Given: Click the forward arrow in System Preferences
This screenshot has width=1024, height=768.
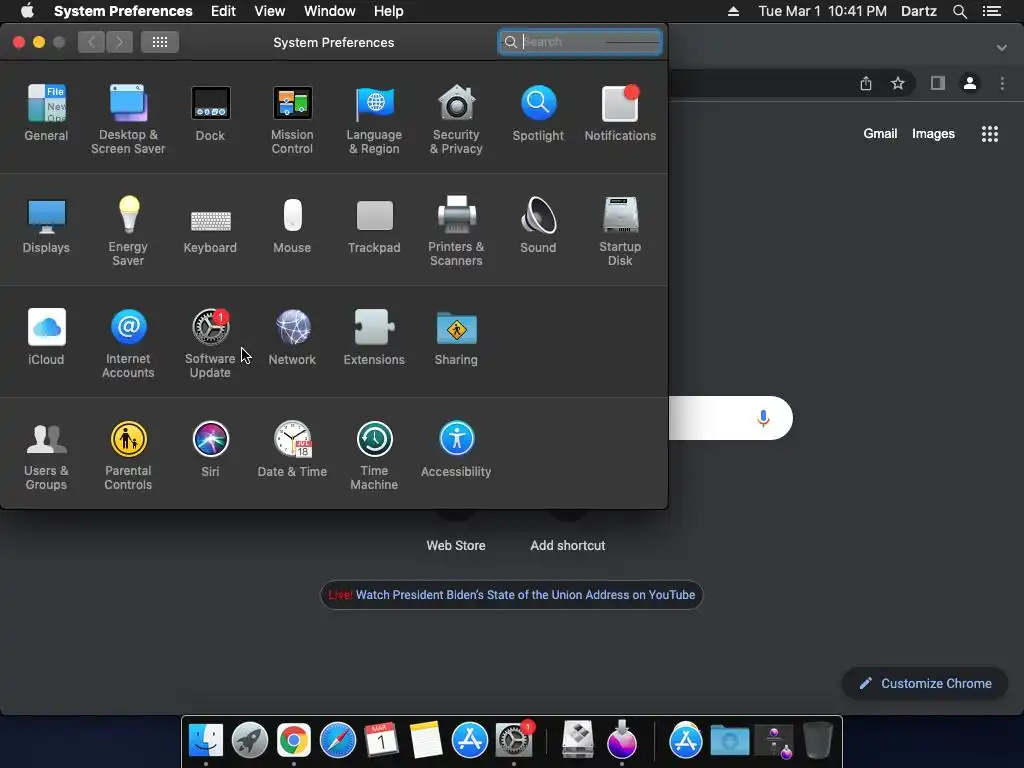Looking at the screenshot, I should [119, 42].
